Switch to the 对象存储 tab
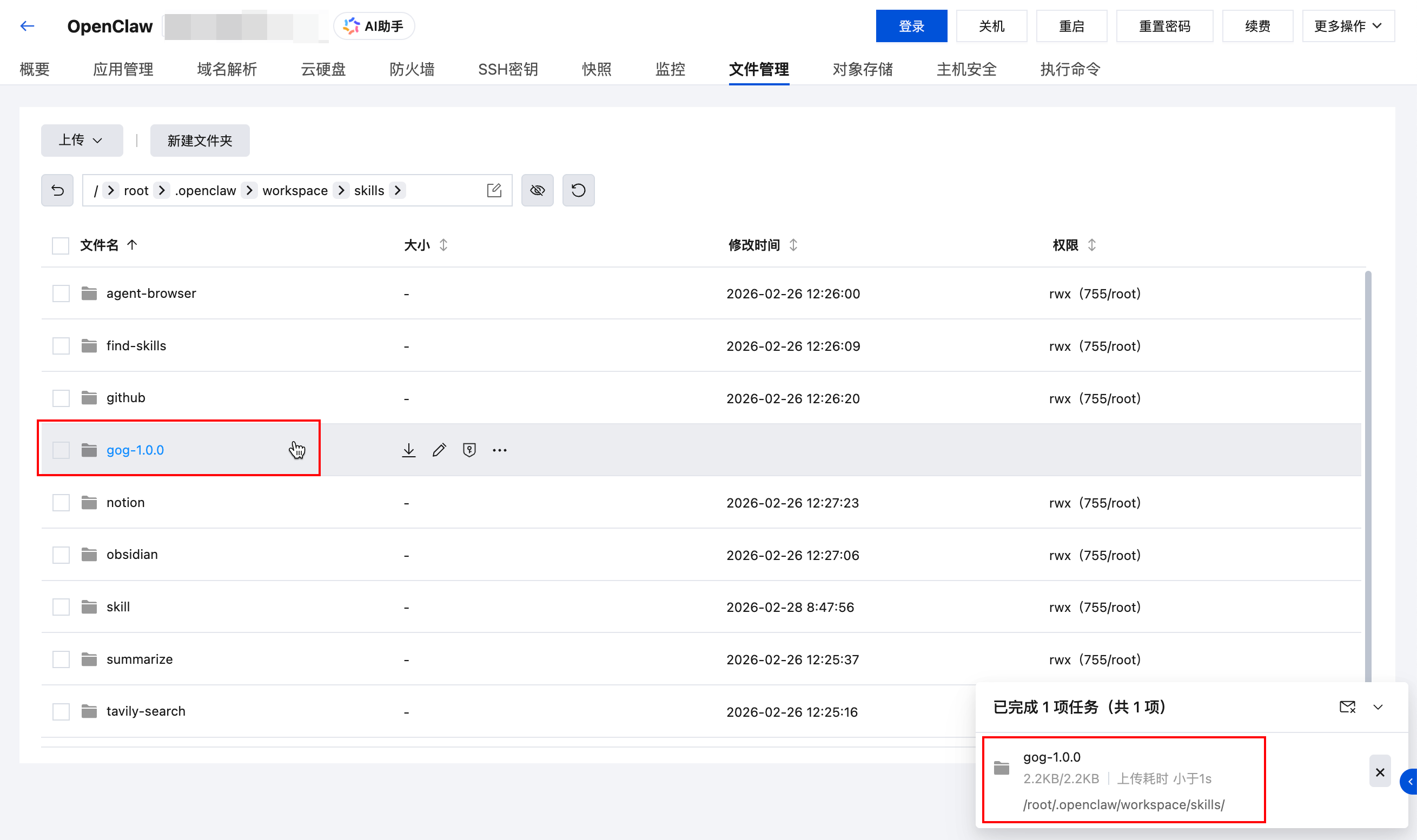 point(863,69)
